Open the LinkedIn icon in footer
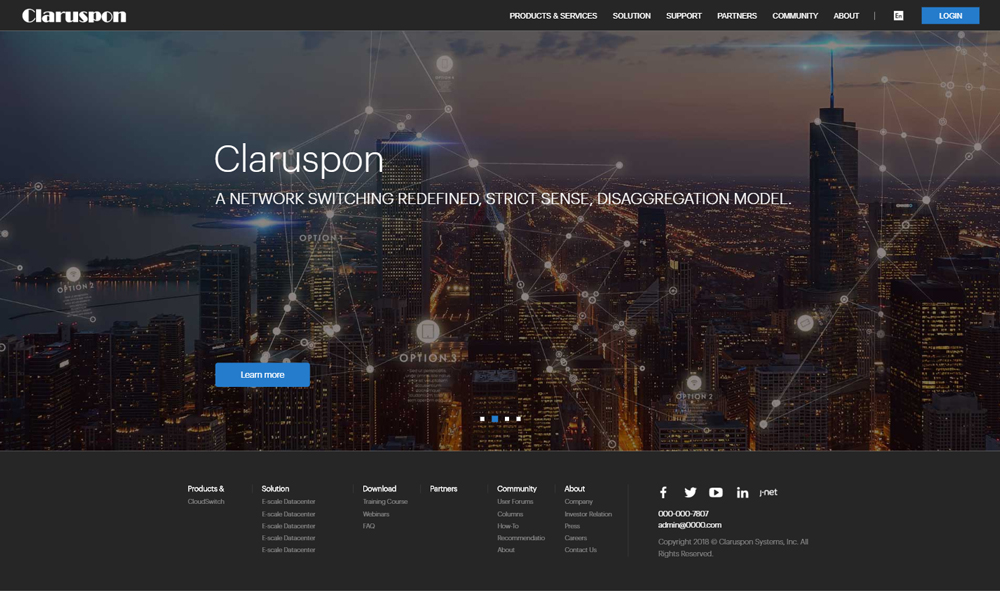The image size is (1000, 591). point(742,492)
